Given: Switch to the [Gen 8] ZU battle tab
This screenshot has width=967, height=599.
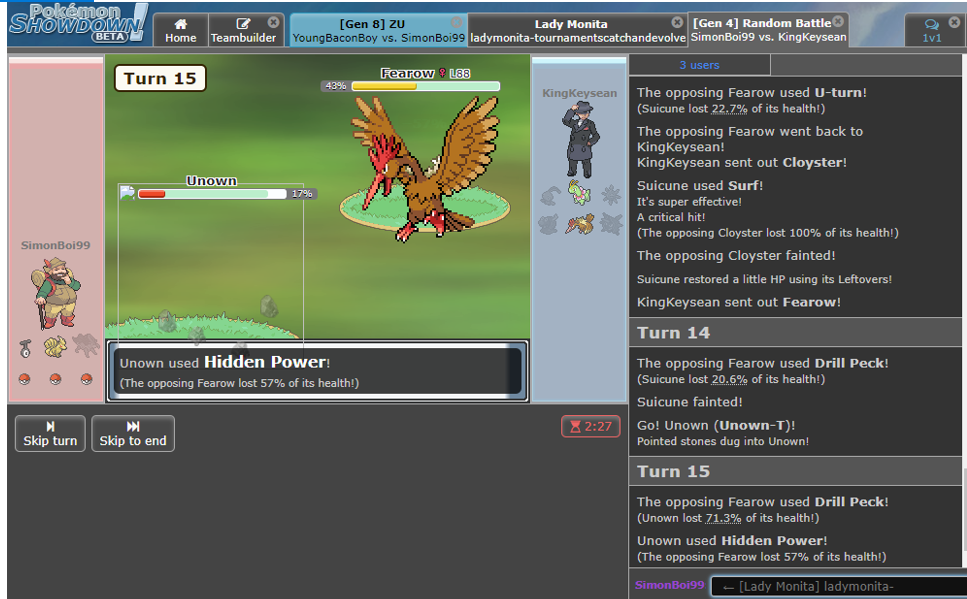Looking at the screenshot, I should tap(378, 30).
